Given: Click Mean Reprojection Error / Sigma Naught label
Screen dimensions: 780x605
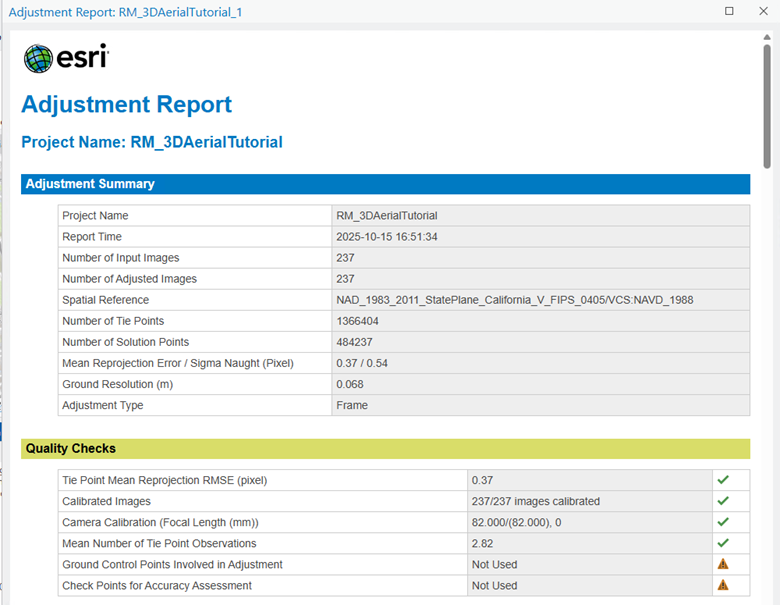Looking at the screenshot, I should click(178, 363).
